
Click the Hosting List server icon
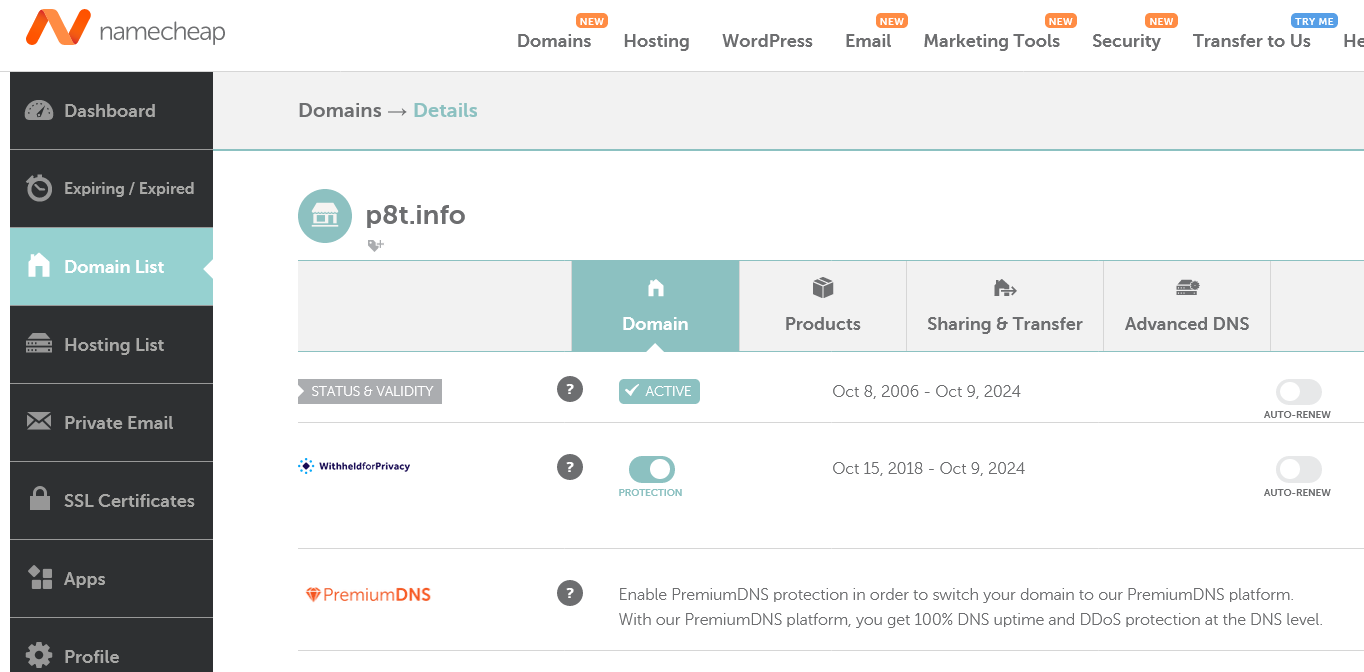coord(38,344)
